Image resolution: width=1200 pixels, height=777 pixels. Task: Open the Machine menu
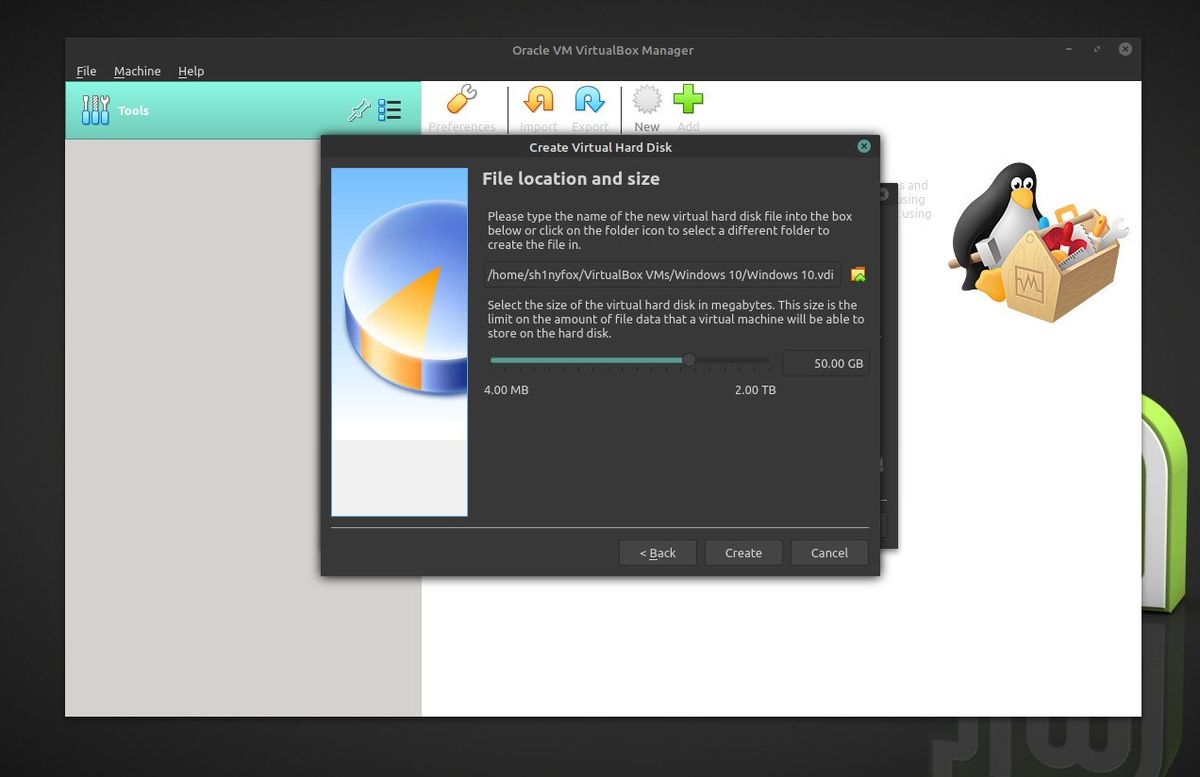137,71
